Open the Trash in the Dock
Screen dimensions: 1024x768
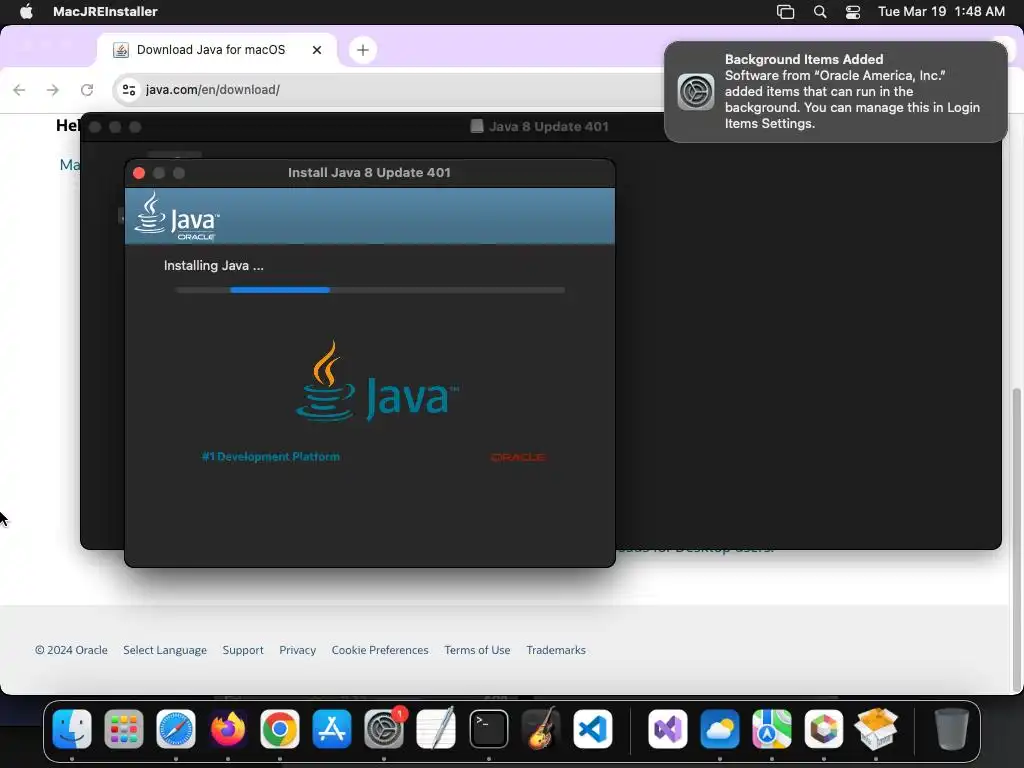tap(952, 729)
